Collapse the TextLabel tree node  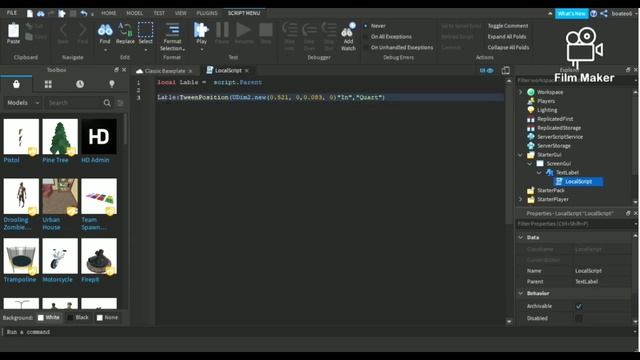(x=539, y=173)
